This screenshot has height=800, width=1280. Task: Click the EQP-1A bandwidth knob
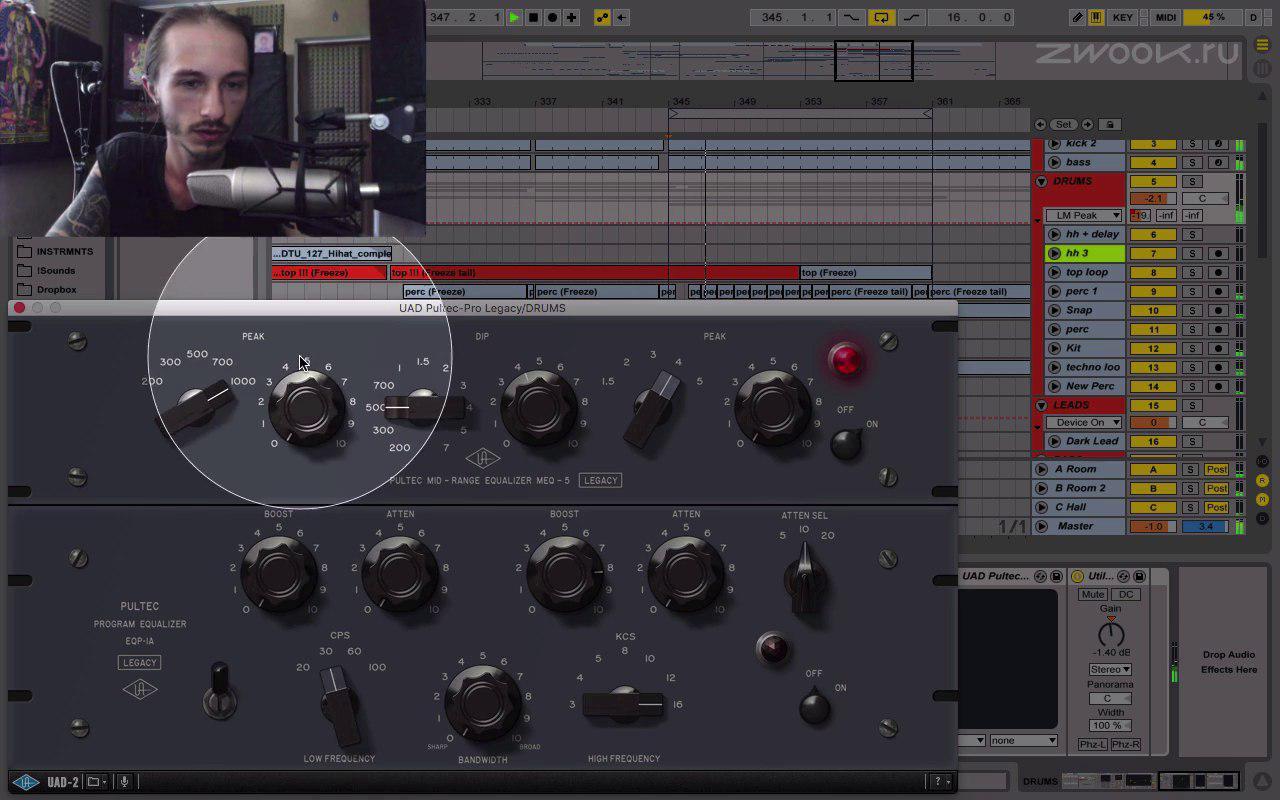(x=483, y=703)
